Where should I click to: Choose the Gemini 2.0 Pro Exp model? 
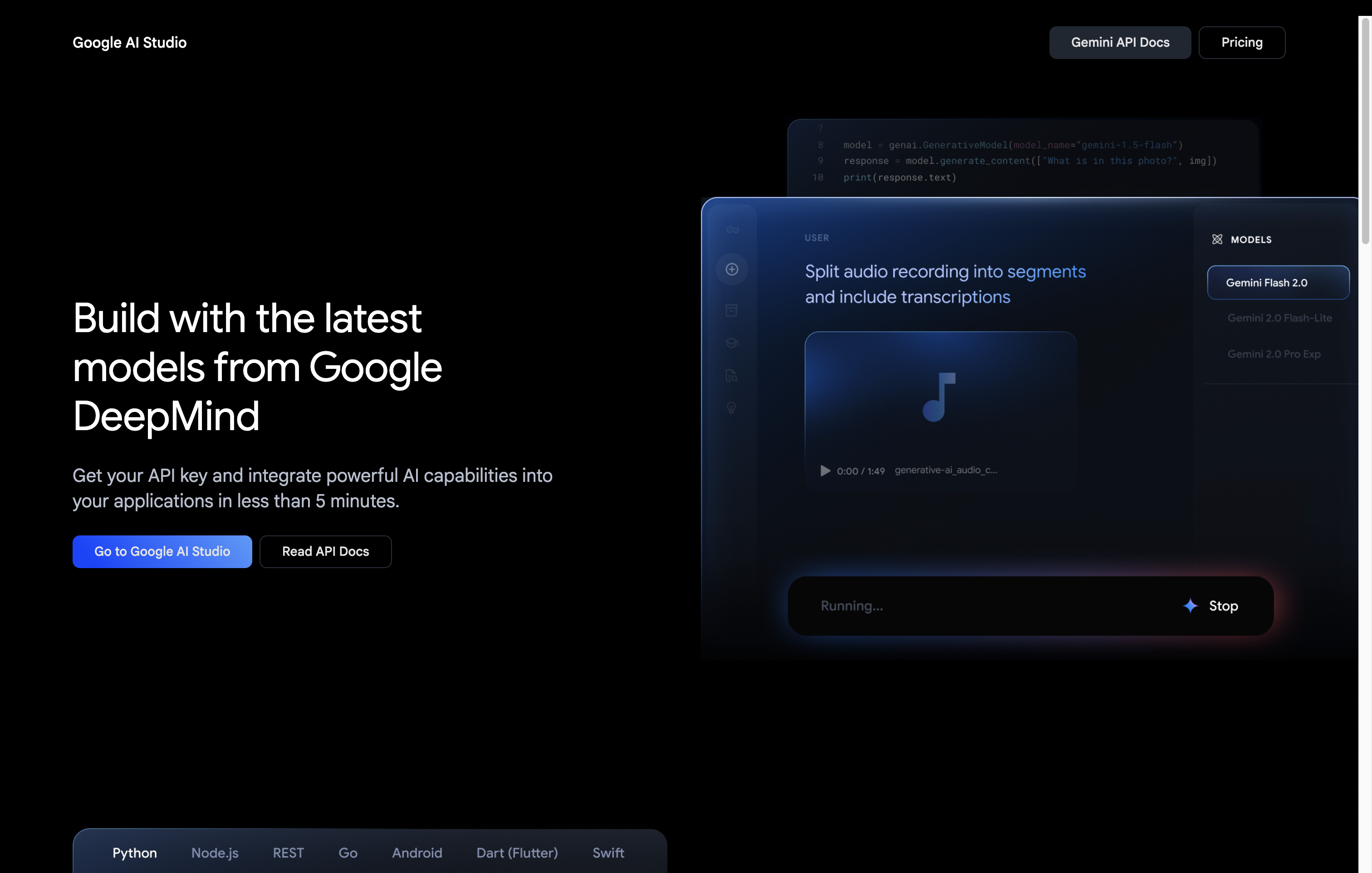(1274, 354)
